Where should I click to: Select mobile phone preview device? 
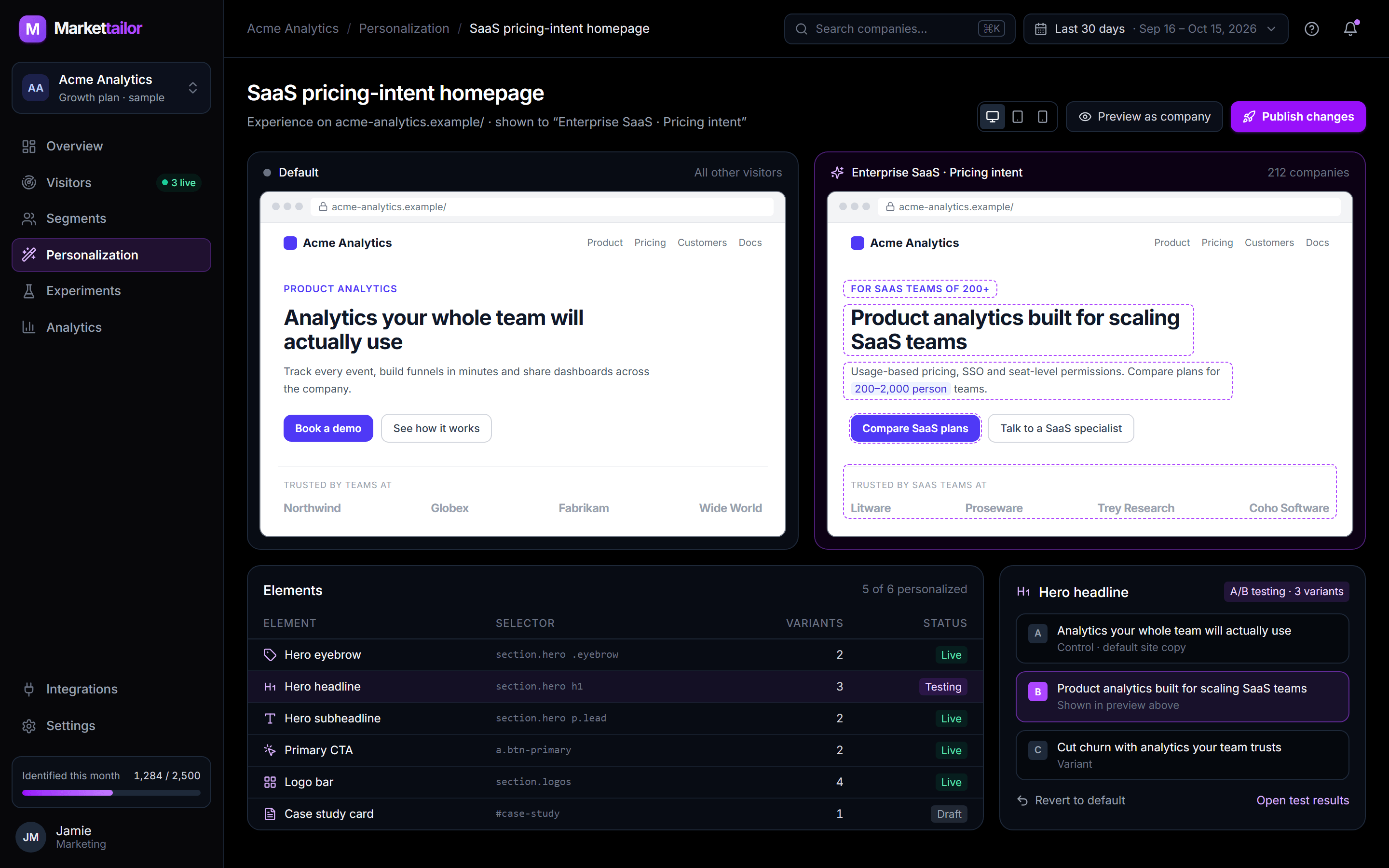(x=1043, y=117)
